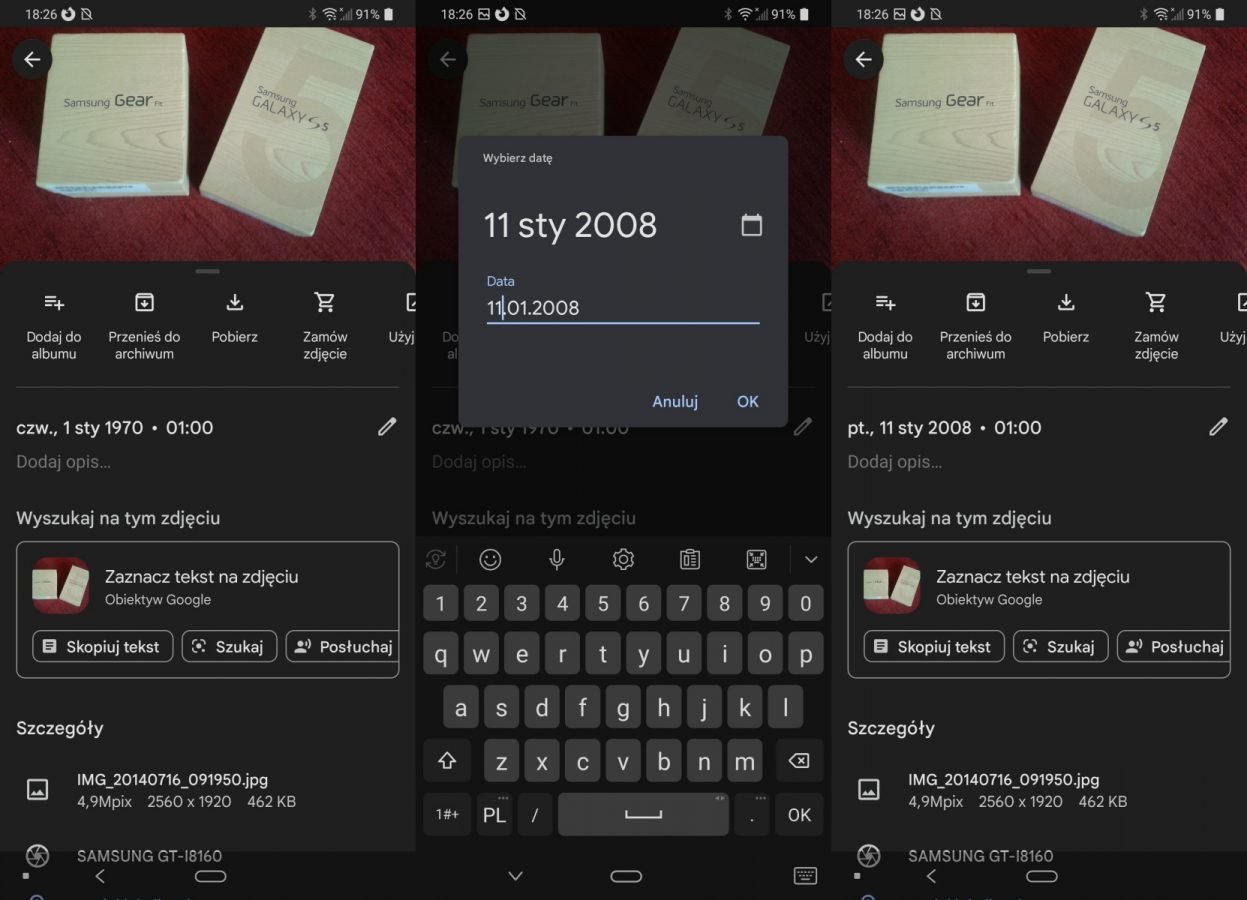Tap IMG_20140716_091950.jpg filename on right screen
The width and height of the screenshot is (1247, 900).
pos(1003,780)
